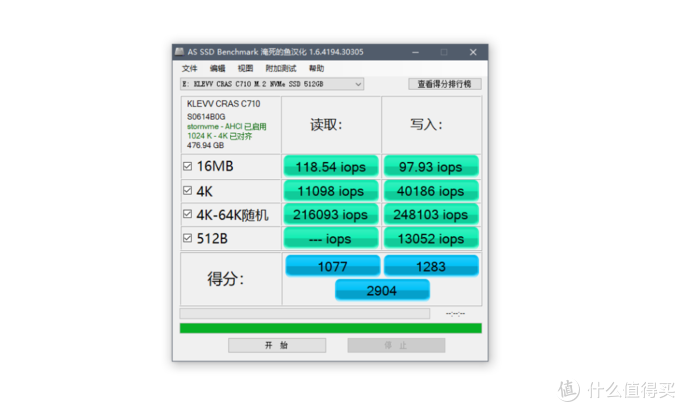Image resolution: width=680 pixels, height=407 pixels.
Task: Click the 停止 stop button
Action: tap(396, 345)
